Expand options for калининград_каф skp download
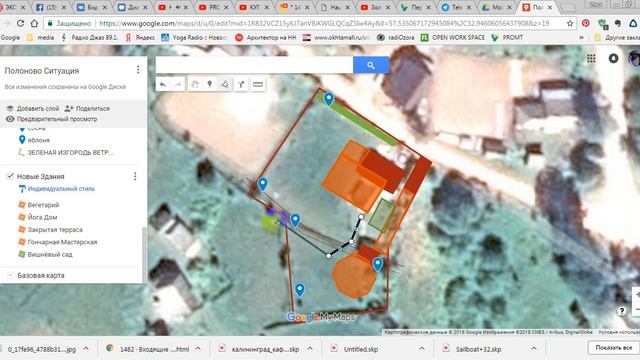The height and width of the screenshot is (360, 640). point(310,349)
